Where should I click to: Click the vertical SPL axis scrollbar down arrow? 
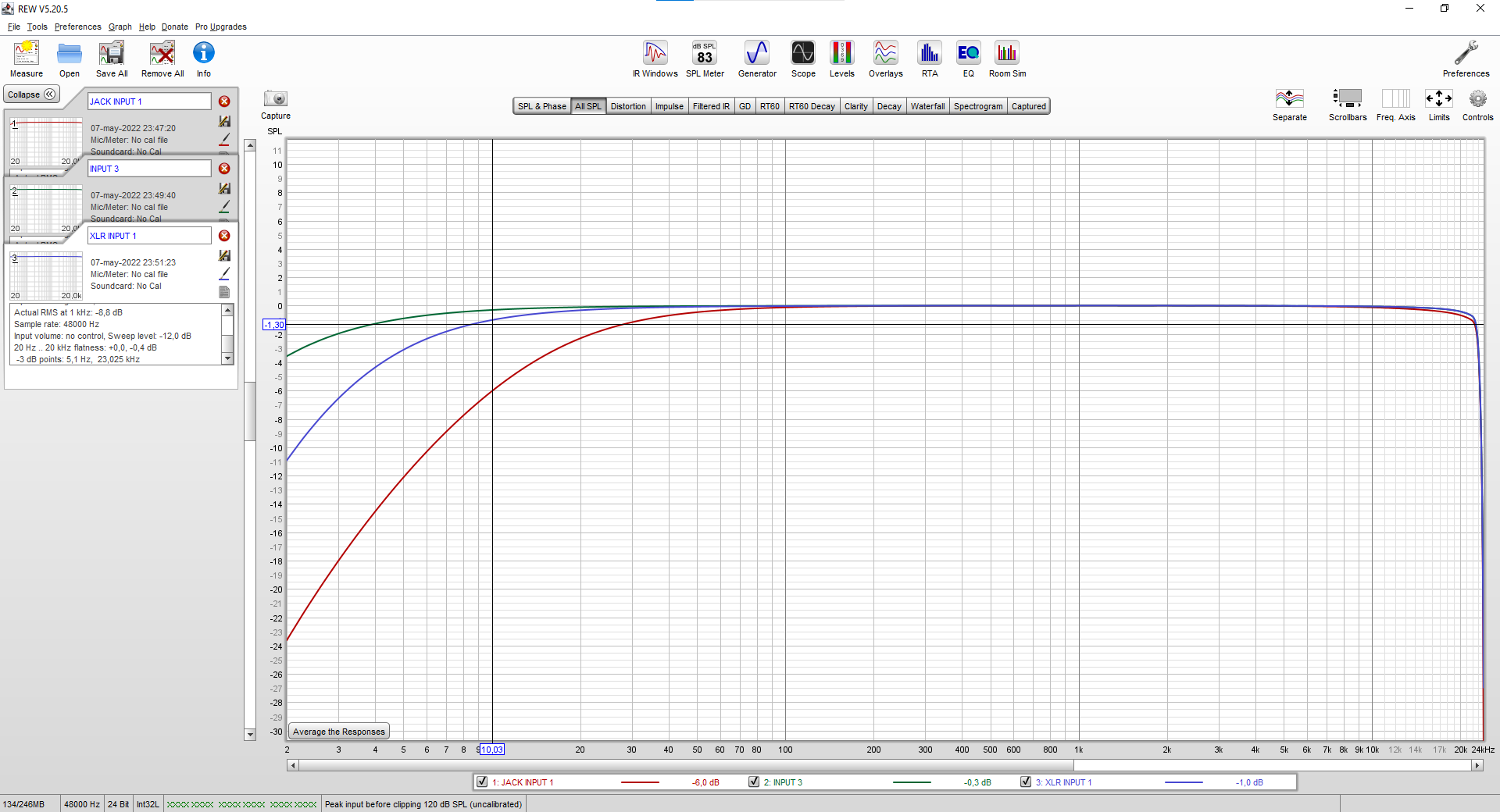250,734
